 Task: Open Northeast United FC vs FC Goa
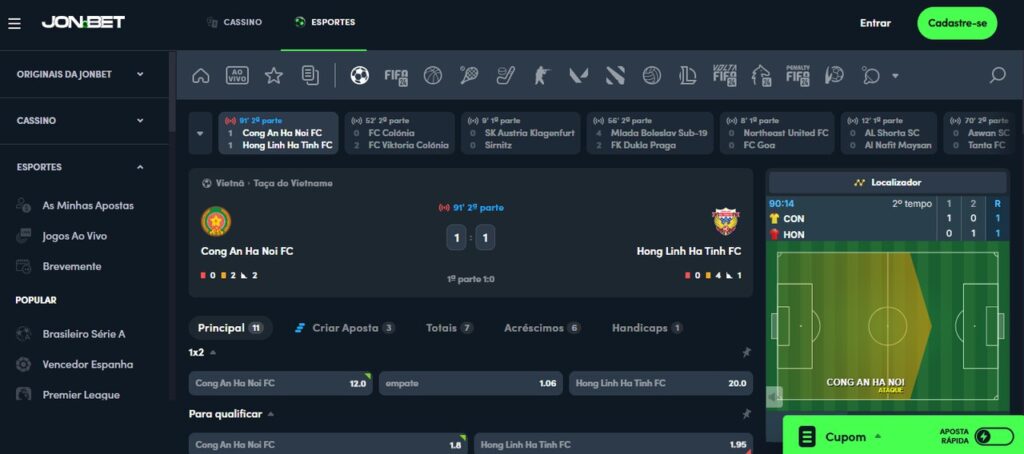point(777,133)
